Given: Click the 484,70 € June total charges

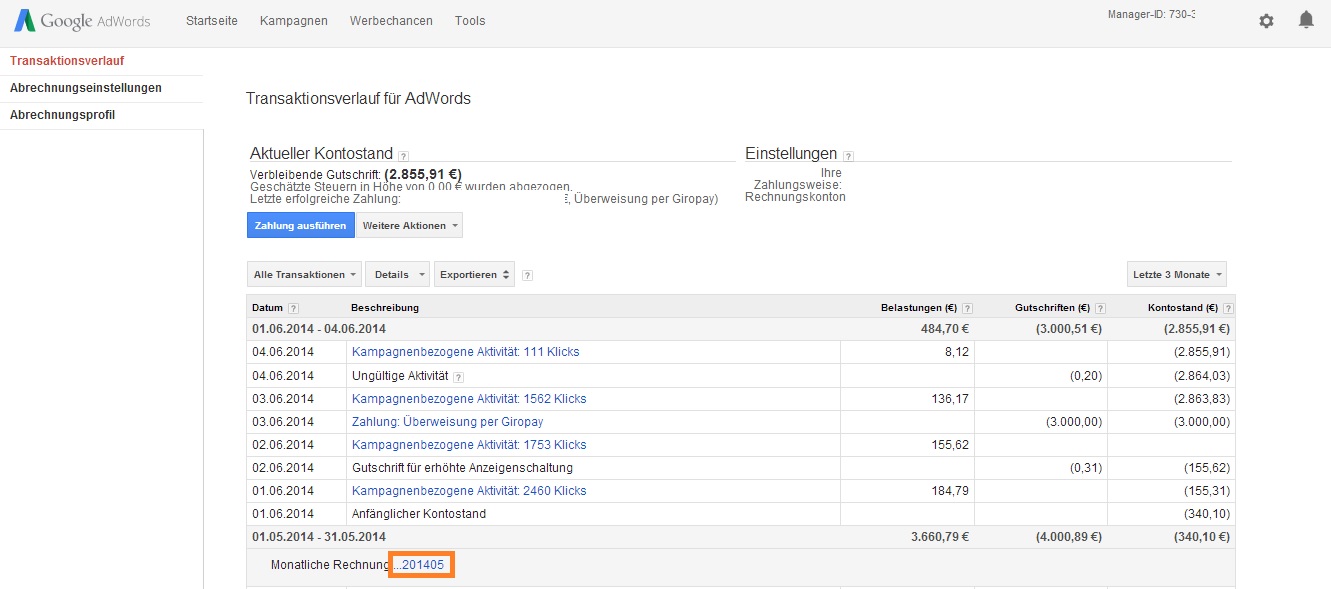Looking at the screenshot, I should (945, 329).
